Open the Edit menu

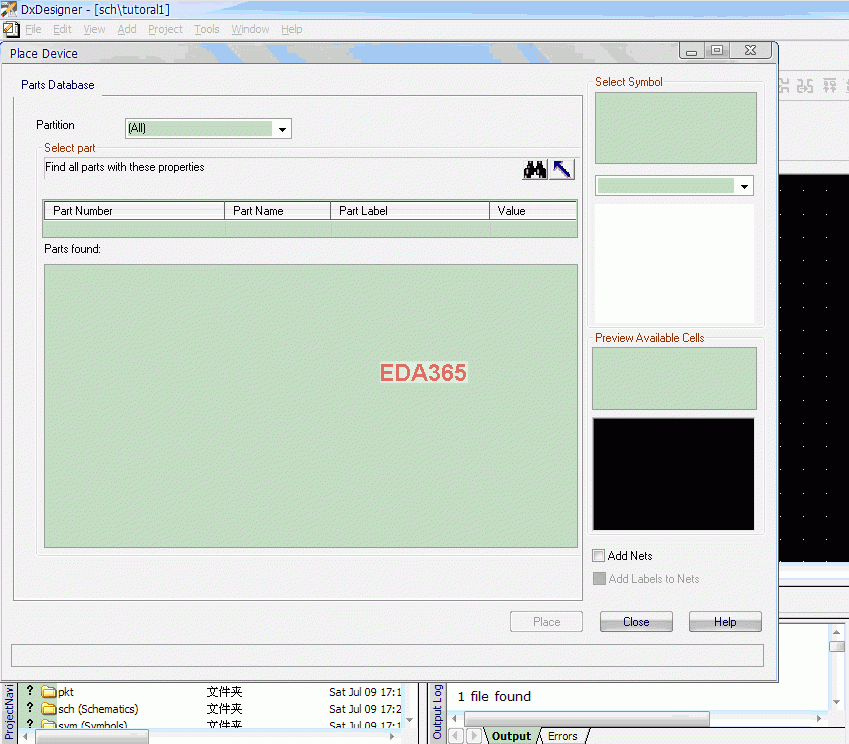(62, 29)
